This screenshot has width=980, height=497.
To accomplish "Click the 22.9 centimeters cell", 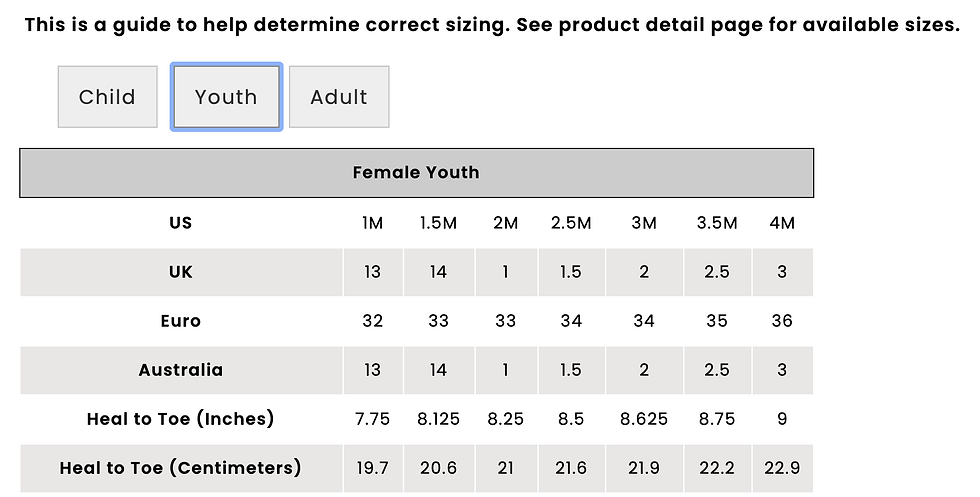I will pyautogui.click(x=782, y=468).
